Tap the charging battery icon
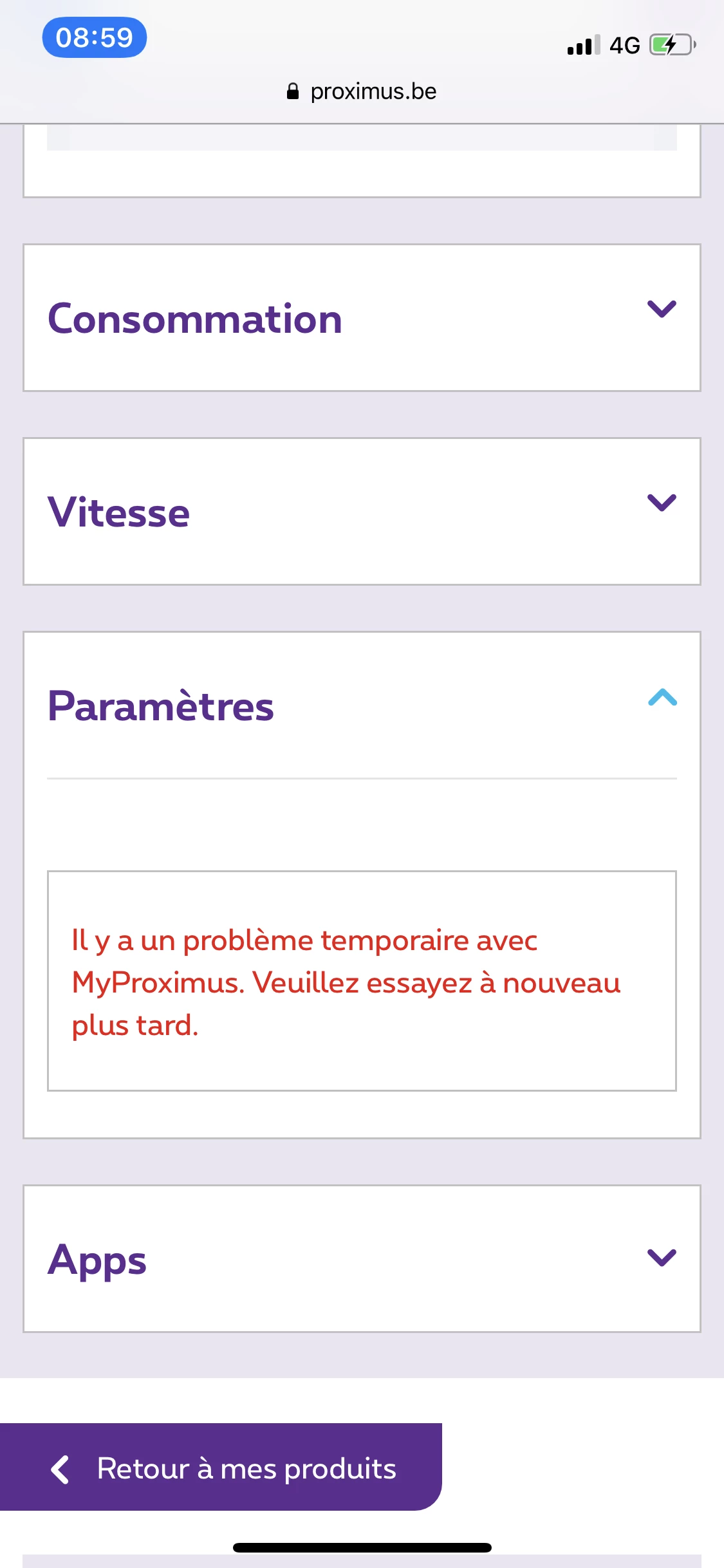 point(673,45)
